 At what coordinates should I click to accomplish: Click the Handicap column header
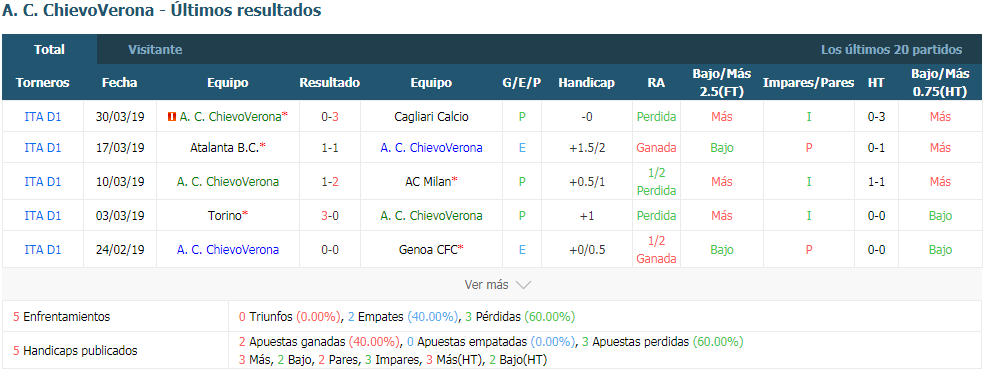(586, 82)
